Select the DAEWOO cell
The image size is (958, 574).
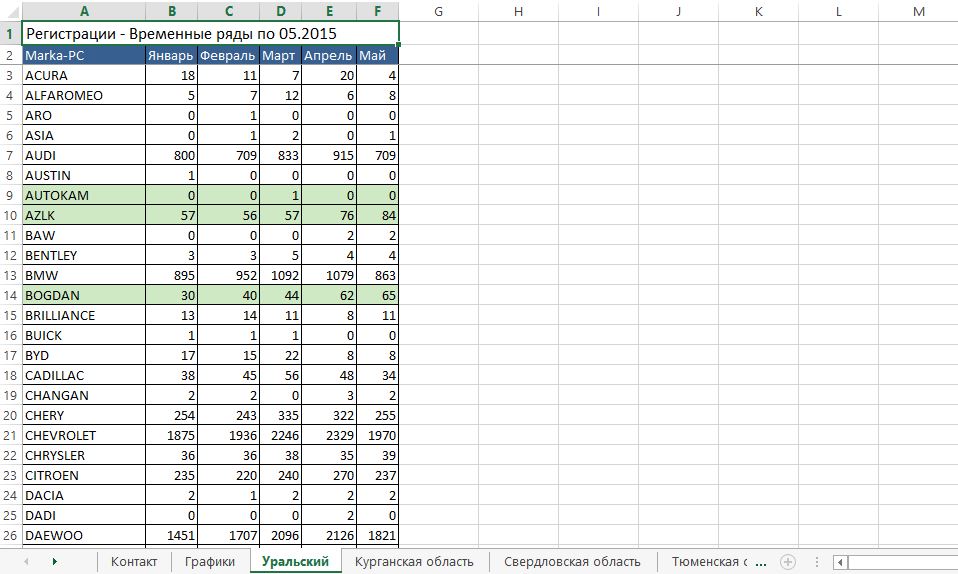click(x=84, y=535)
